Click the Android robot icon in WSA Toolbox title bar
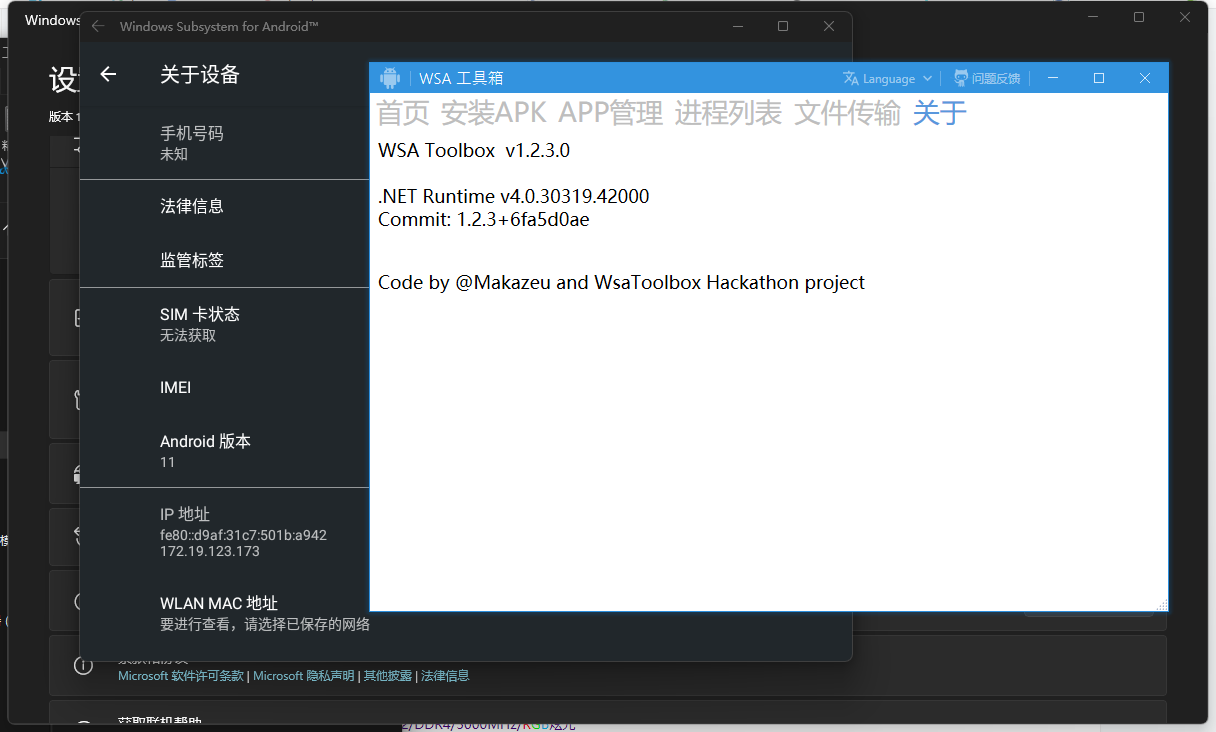Image resolution: width=1216 pixels, height=732 pixels. [390, 78]
